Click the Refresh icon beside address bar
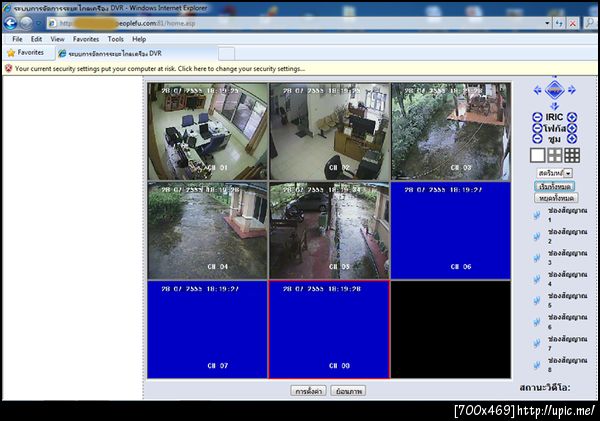 coord(559,24)
